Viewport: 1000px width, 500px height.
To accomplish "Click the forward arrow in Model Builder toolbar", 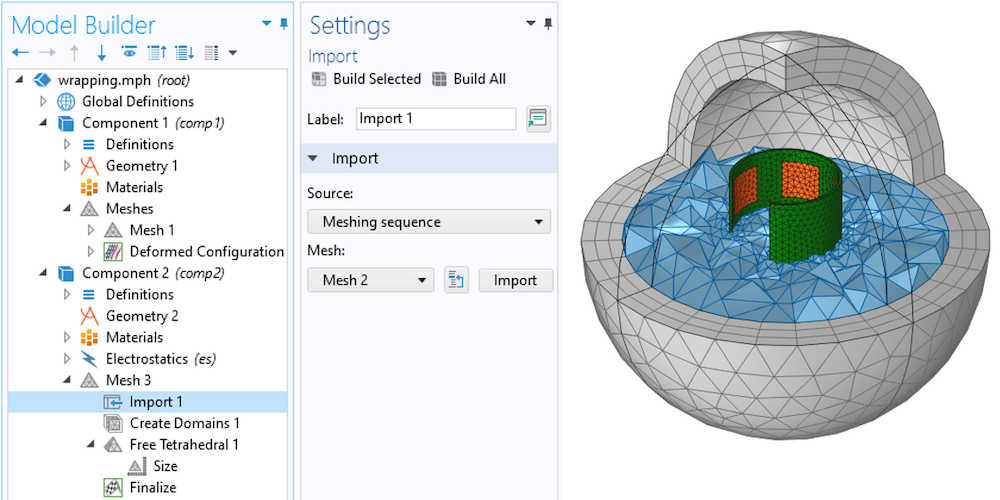I will coord(48,53).
